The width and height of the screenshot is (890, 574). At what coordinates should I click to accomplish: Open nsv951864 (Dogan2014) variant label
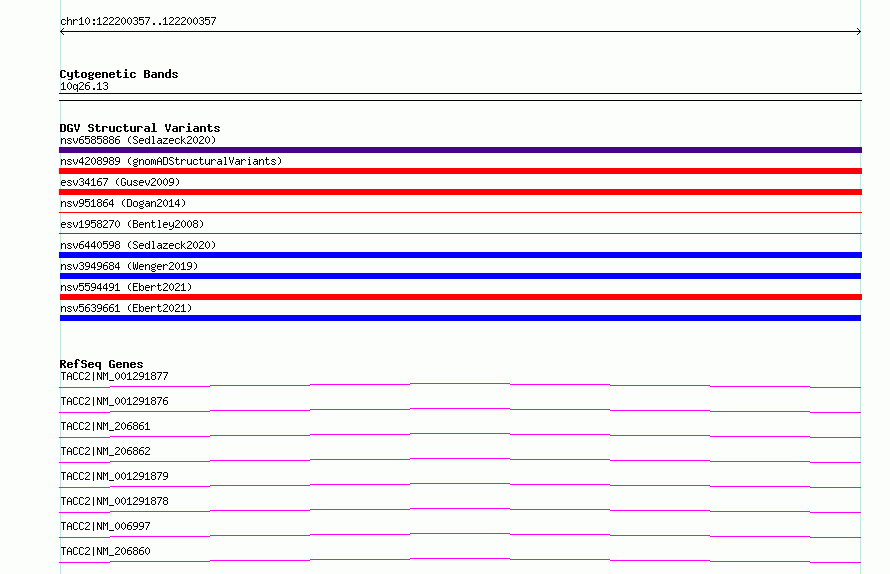[123, 203]
